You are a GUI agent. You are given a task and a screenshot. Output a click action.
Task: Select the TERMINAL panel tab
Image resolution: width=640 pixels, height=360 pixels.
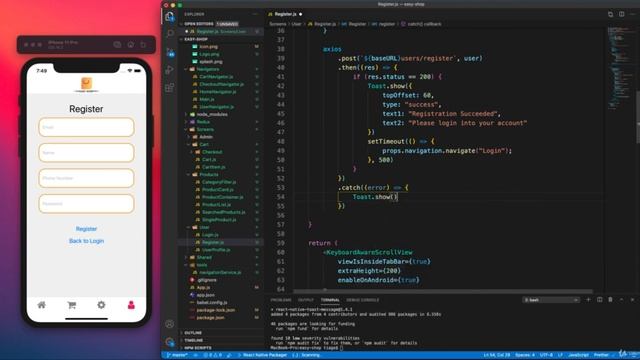pyautogui.click(x=330, y=300)
